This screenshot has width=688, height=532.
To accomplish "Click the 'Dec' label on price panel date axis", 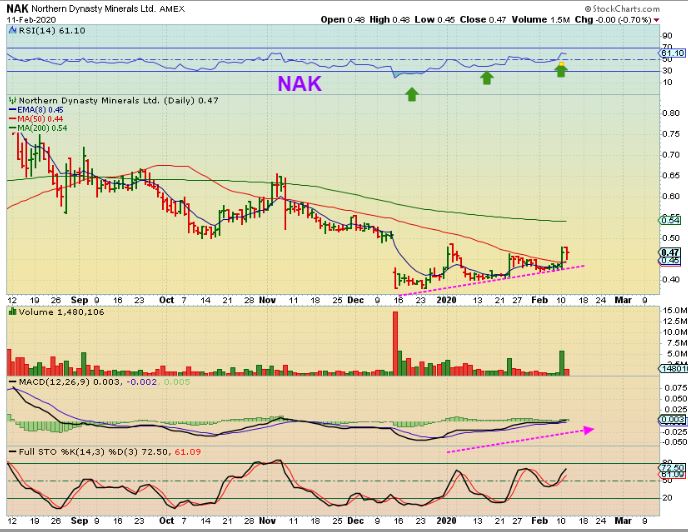I will (x=355, y=300).
